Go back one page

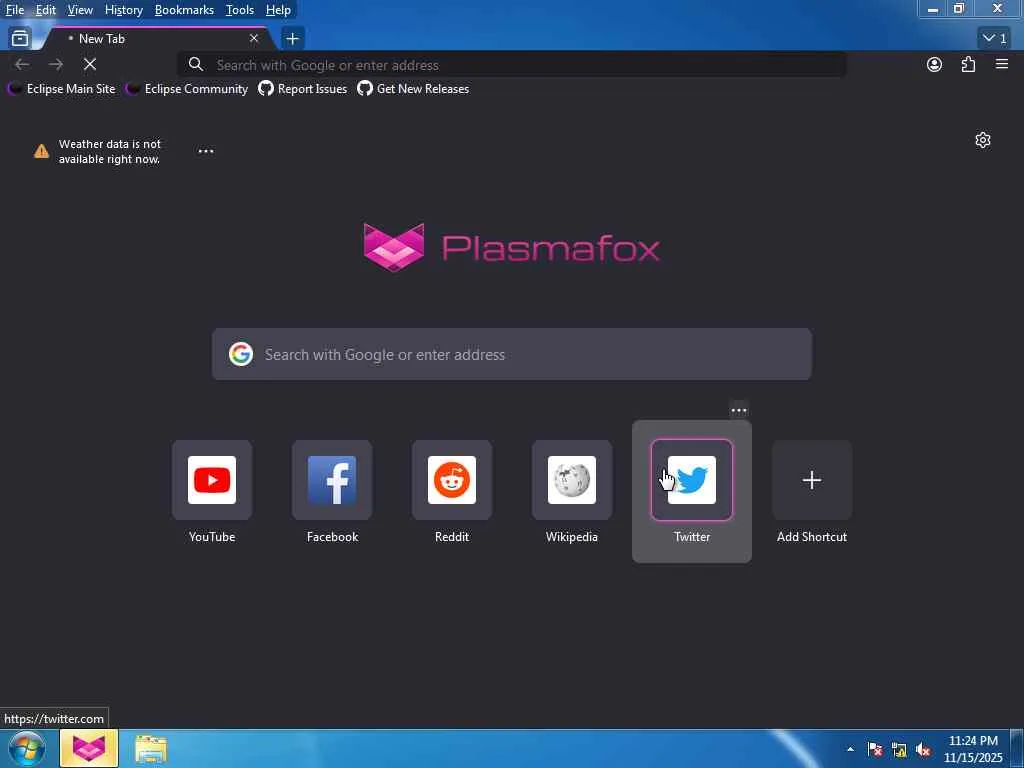click(x=22, y=64)
